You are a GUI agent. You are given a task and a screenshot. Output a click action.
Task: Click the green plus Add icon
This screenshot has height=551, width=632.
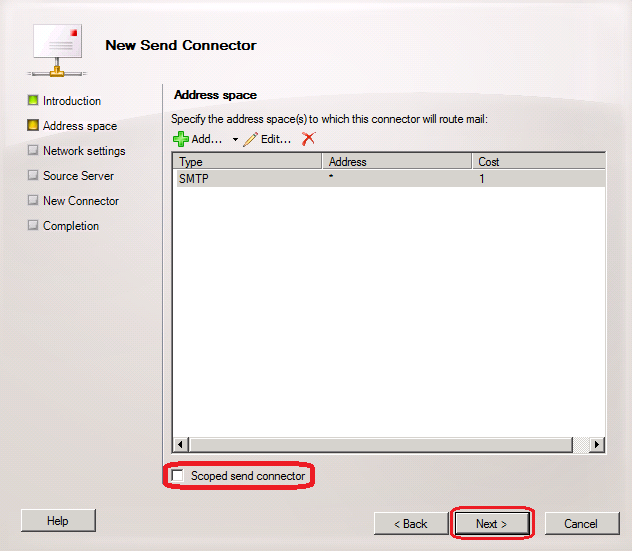click(180, 139)
